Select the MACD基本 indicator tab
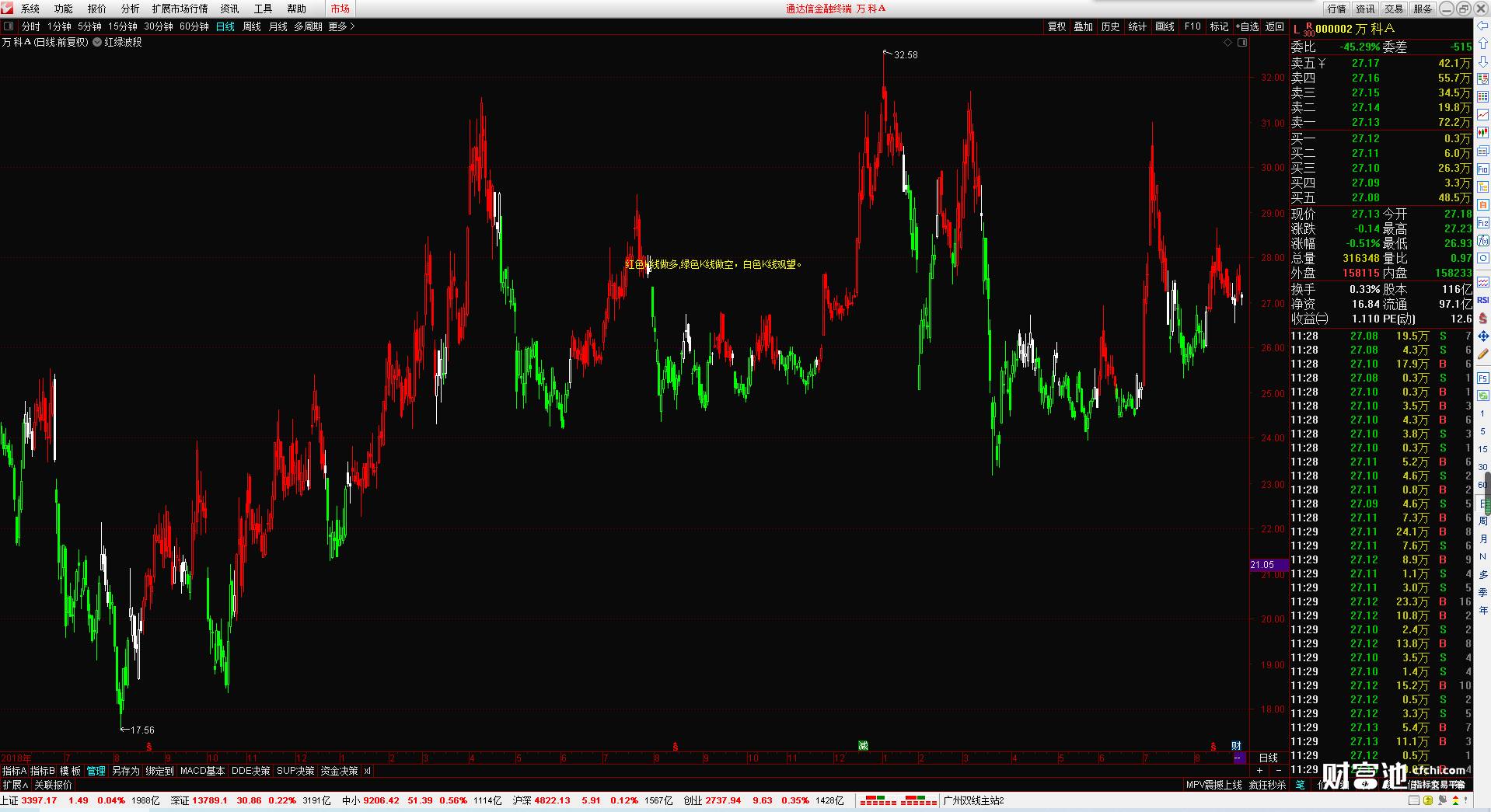The width and height of the screenshot is (1491, 812). click(202, 771)
